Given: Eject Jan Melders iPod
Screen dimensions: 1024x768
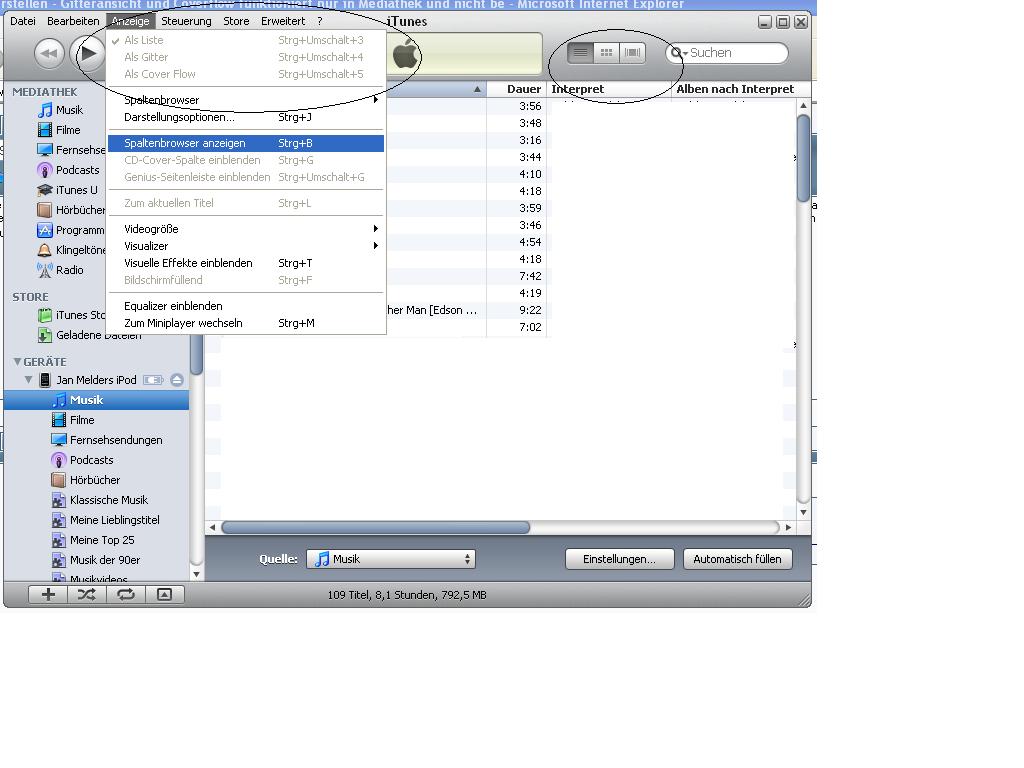Looking at the screenshot, I should click(177, 380).
